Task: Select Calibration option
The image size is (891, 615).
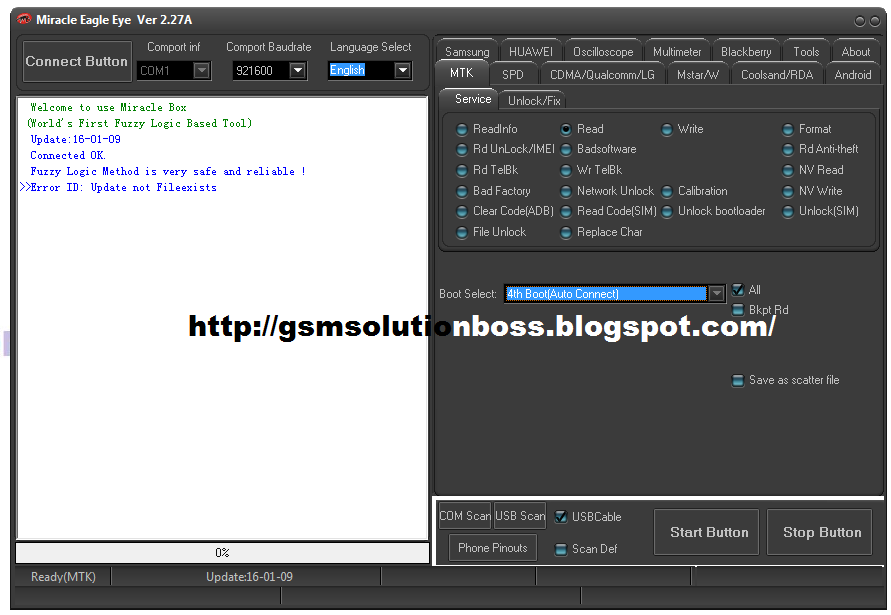Action: [x=694, y=191]
